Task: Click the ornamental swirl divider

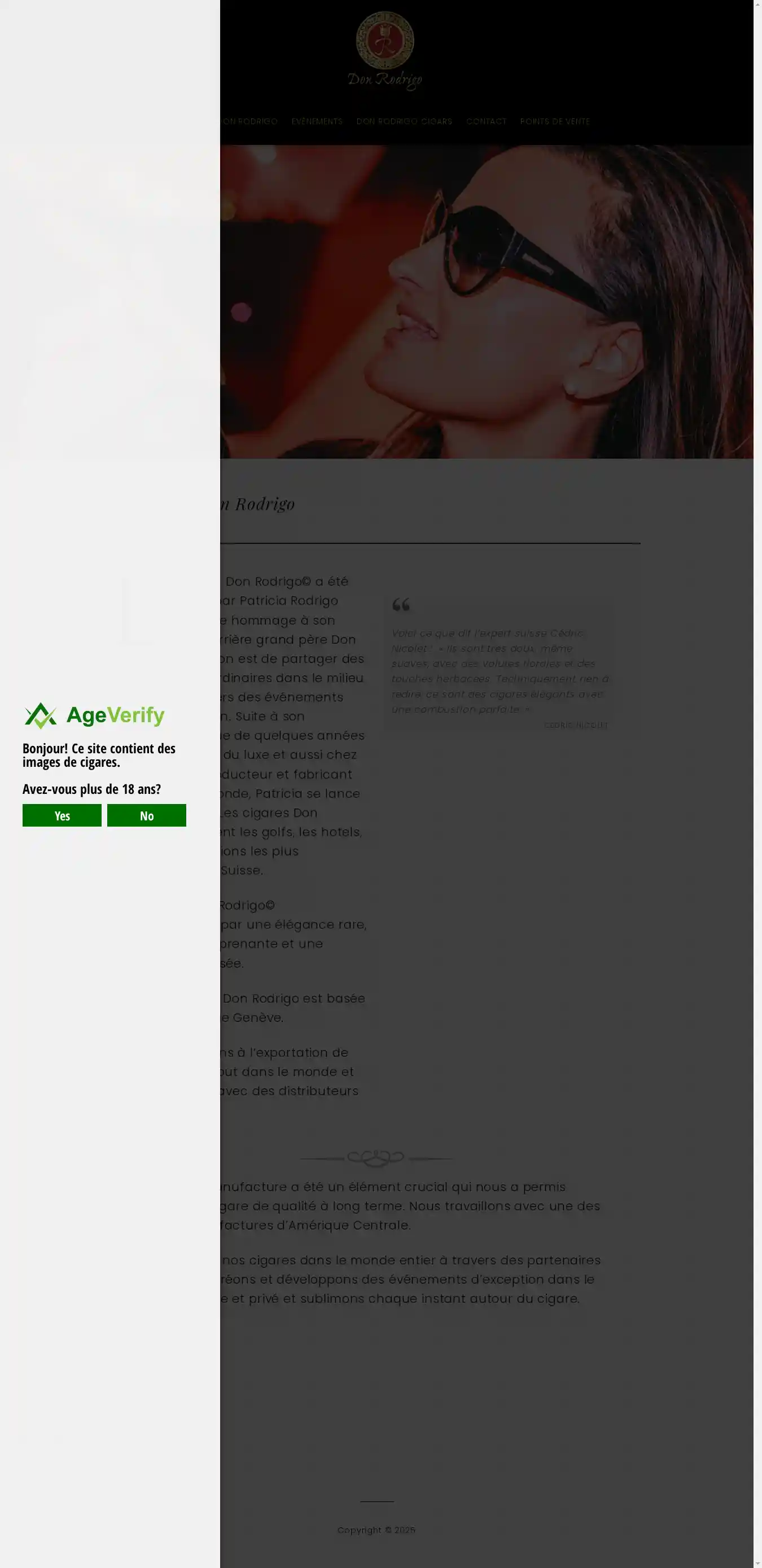Action: [x=376, y=1158]
